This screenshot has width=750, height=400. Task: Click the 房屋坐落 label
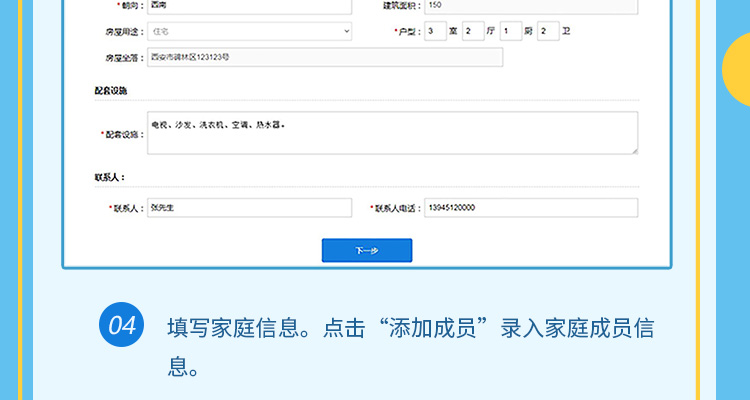pyautogui.click(x=124, y=58)
